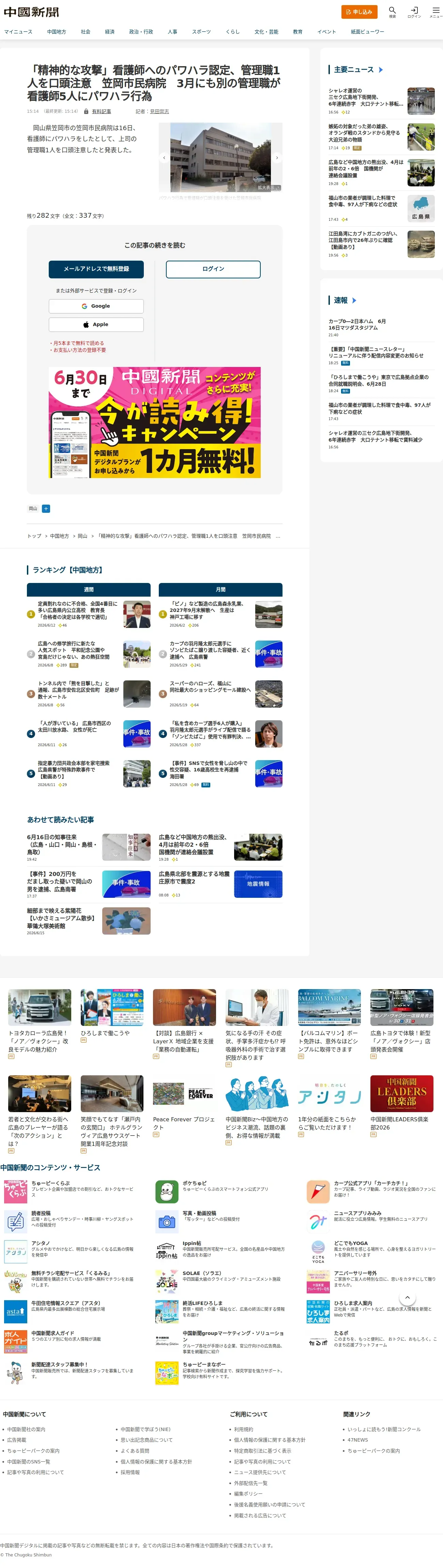The width and height of the screenshot is (443, 1568).
Task: Sign in with the Apple button
Action: (96, 324)
